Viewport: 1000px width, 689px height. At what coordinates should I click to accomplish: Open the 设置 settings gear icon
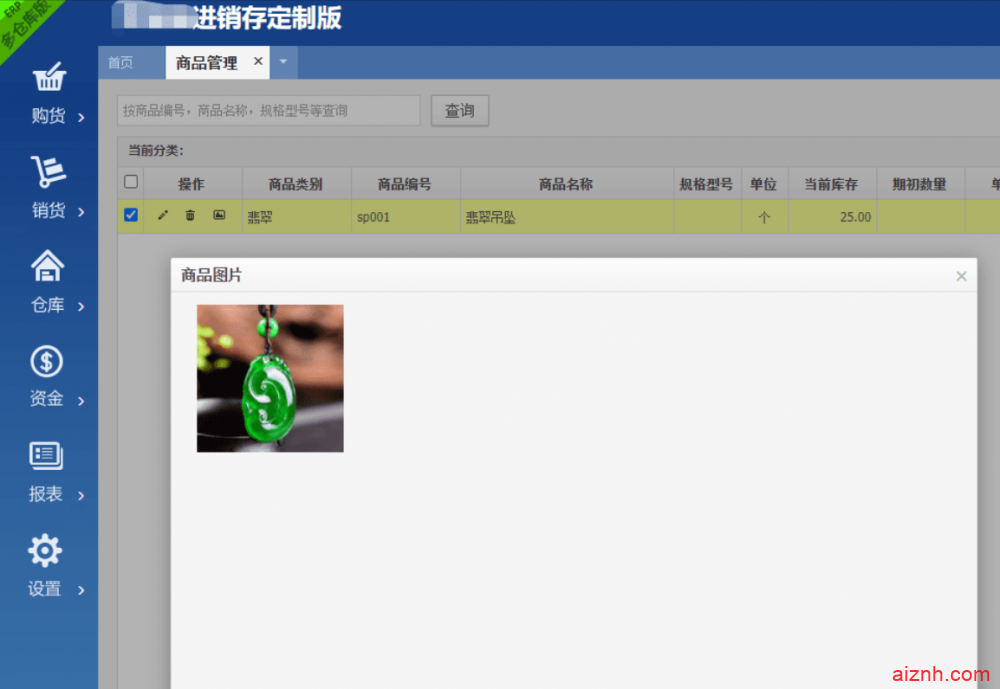(x=45, y=550)
